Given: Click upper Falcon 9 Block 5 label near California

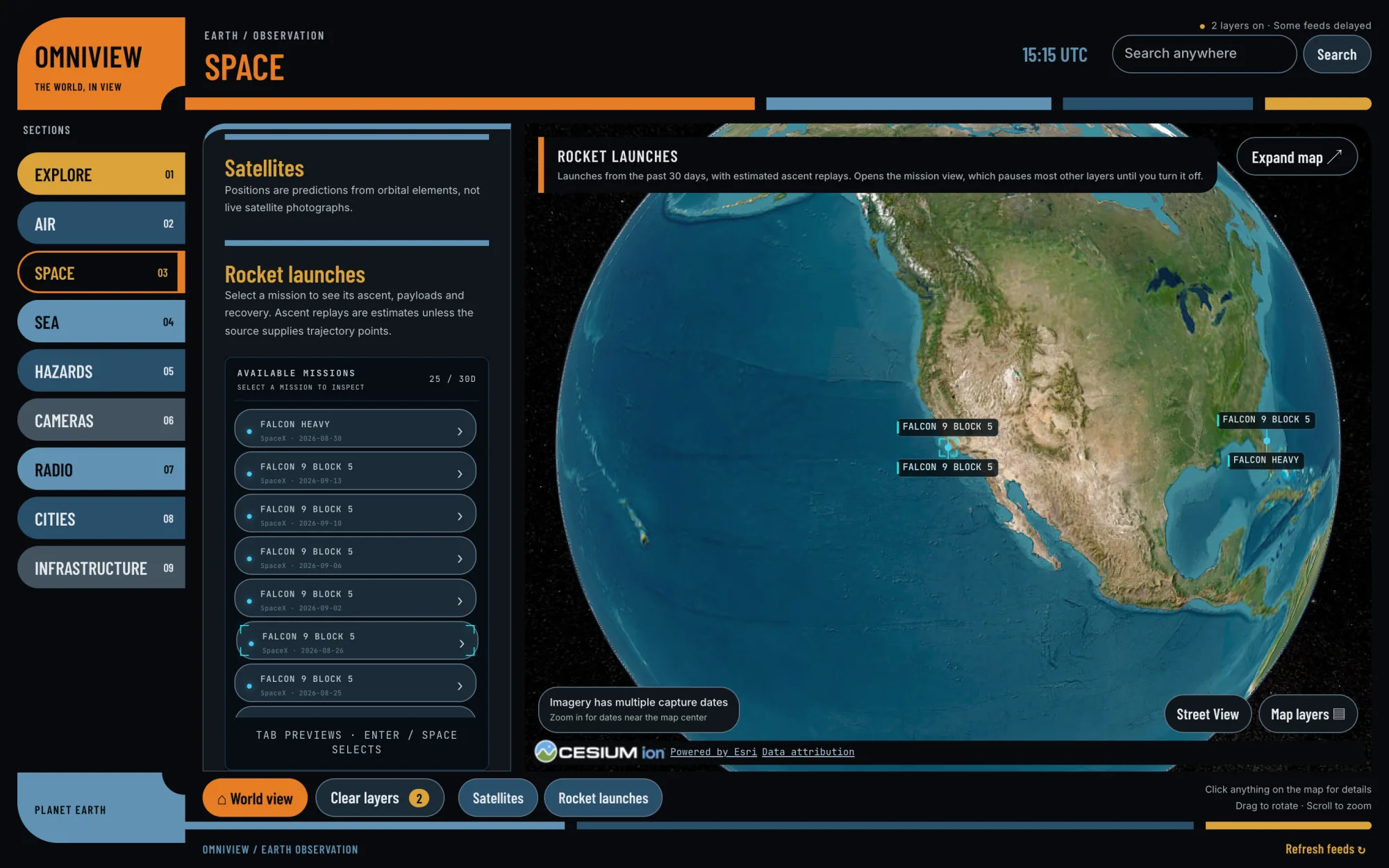Looking at the screenshot, I should click(x=947, y=426).
